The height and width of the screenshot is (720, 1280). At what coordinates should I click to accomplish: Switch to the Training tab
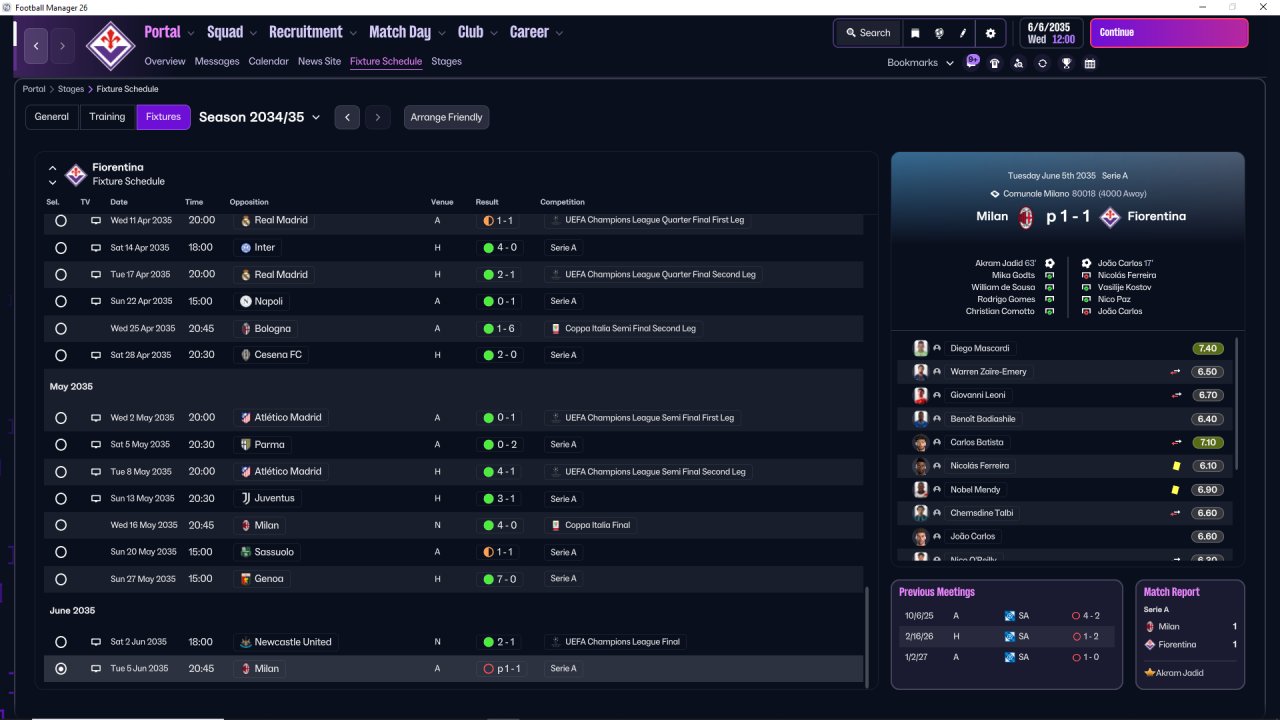click(107, 117)
